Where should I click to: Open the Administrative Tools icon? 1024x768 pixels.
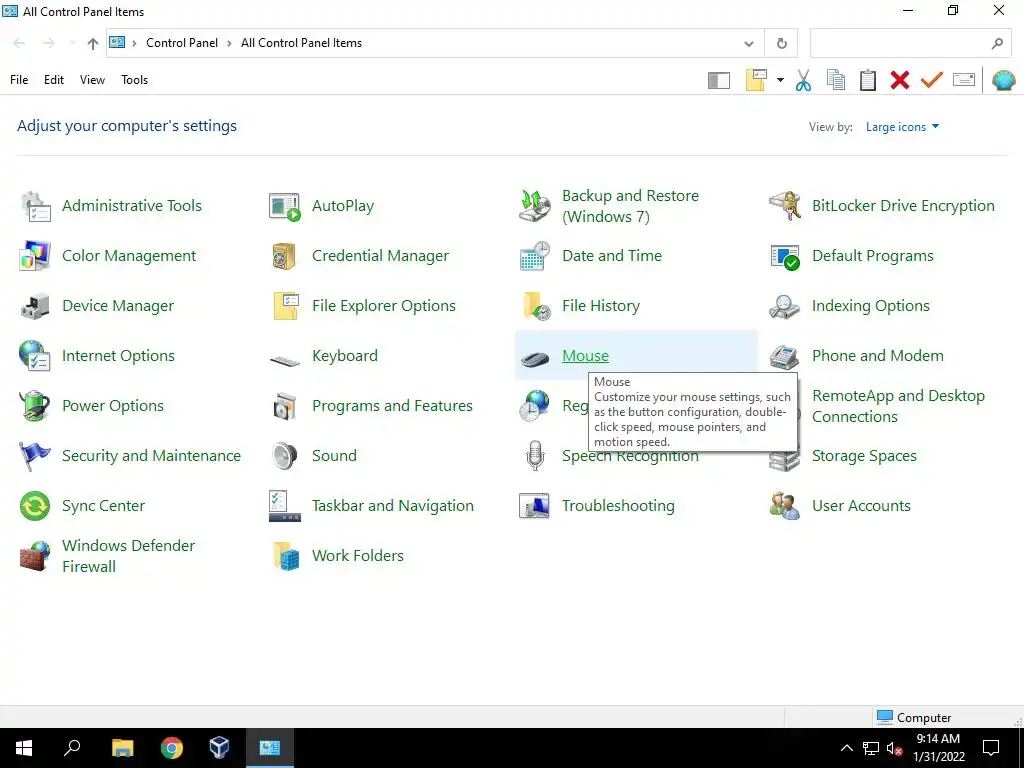35,206
